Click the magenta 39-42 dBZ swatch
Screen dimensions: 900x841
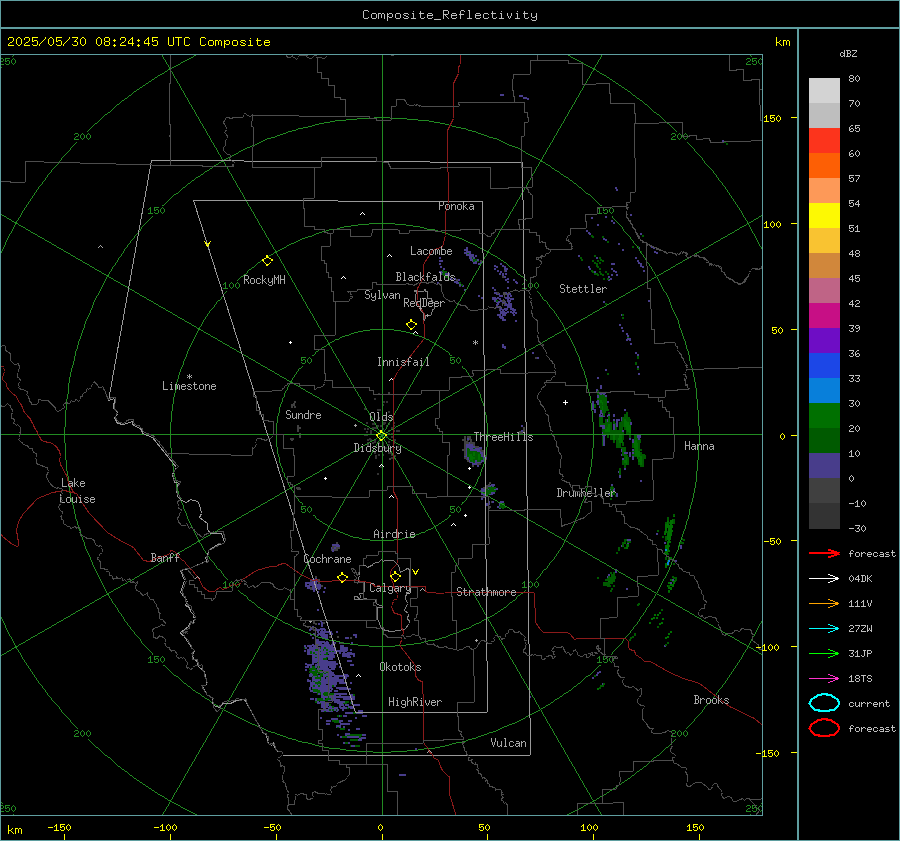[x=824, y=316]
